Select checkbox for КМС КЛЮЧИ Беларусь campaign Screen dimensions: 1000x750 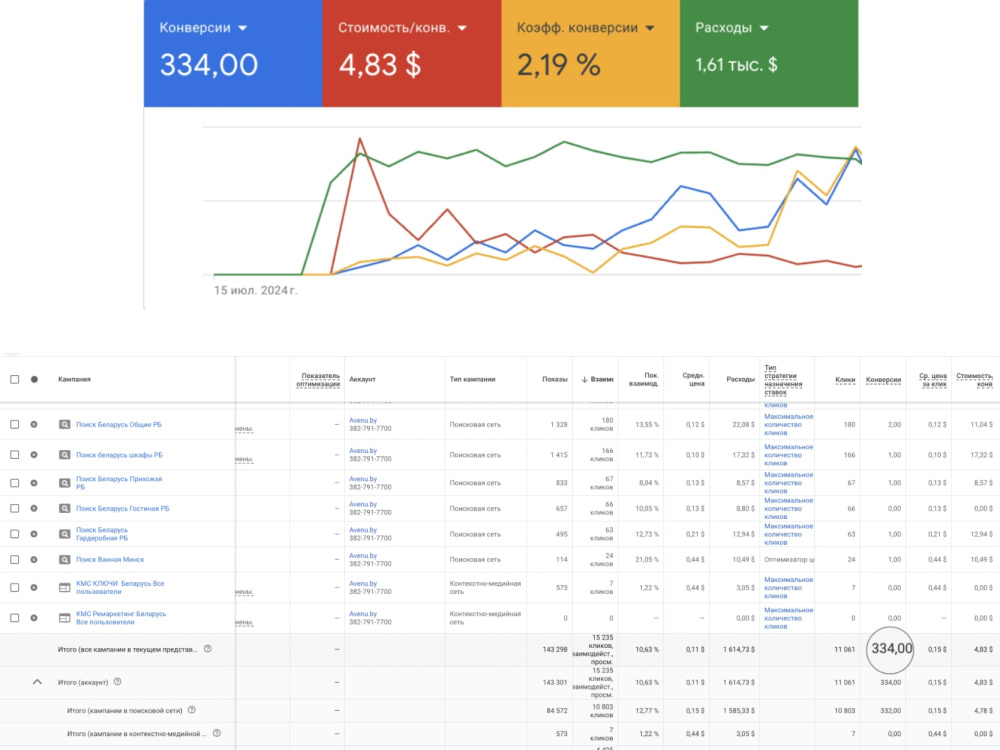[15, 587]
